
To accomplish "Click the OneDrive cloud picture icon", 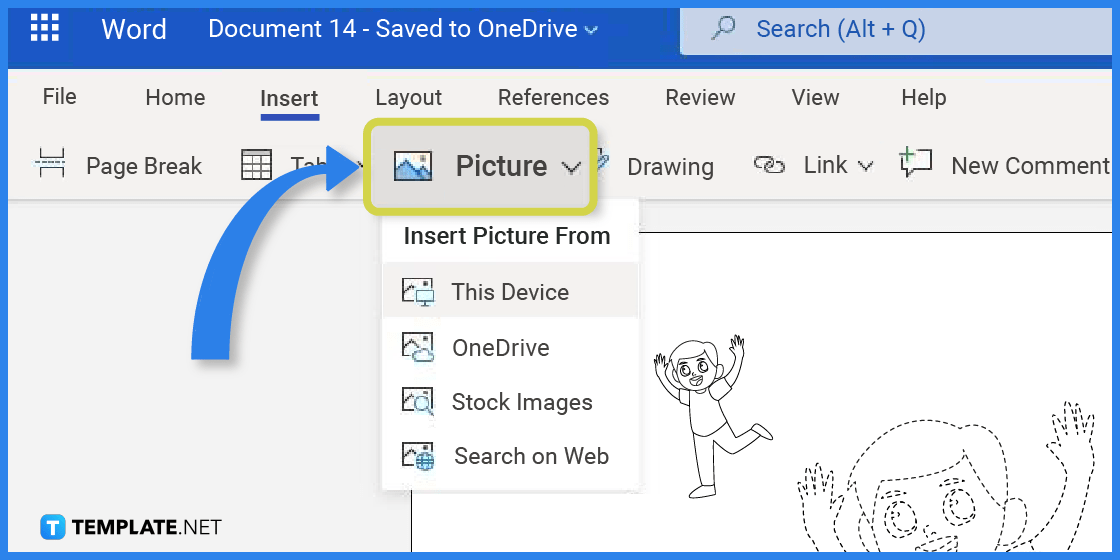I will point(417,347).
